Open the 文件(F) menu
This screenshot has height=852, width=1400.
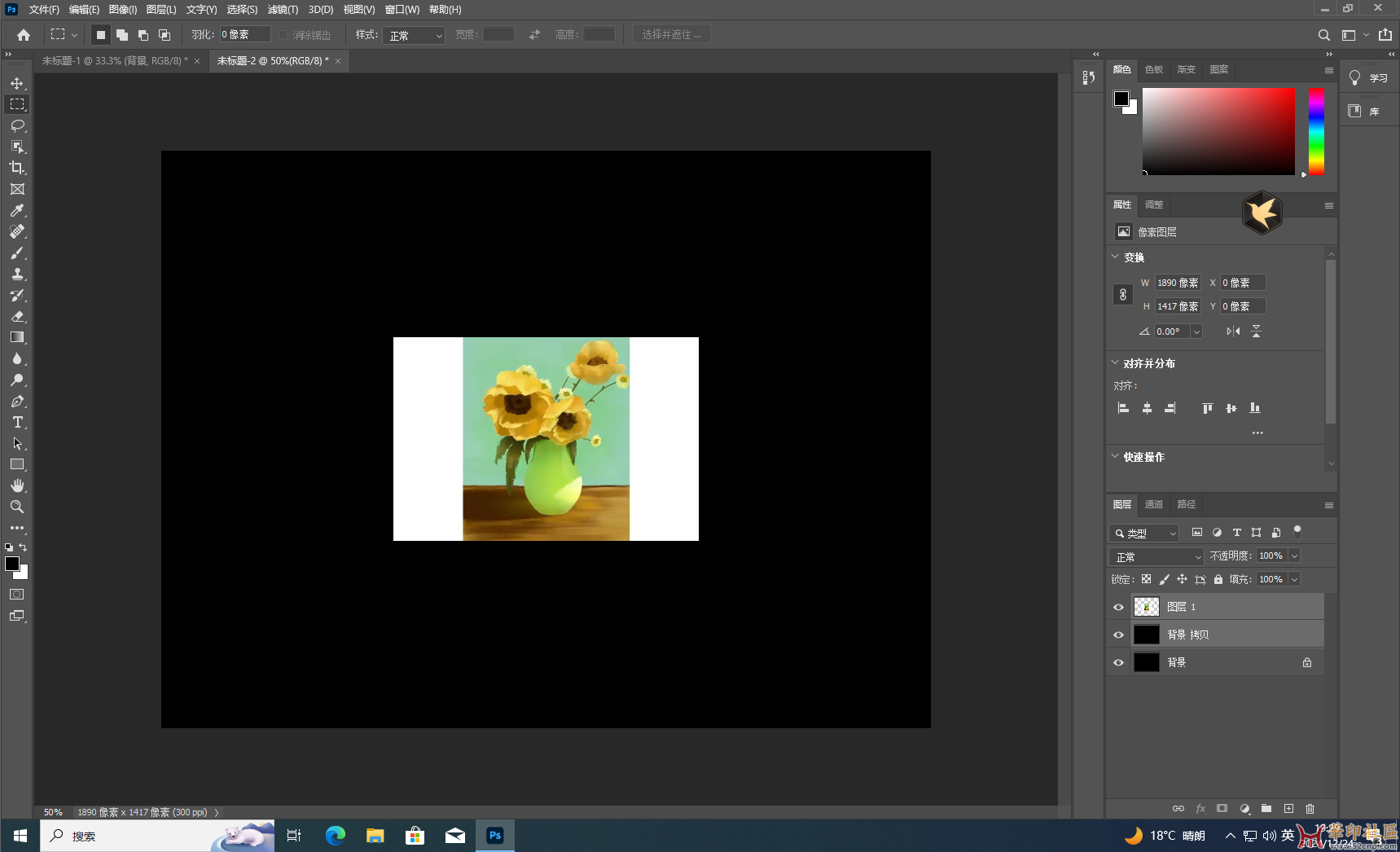pyautogui.click(x=44, y=10)
